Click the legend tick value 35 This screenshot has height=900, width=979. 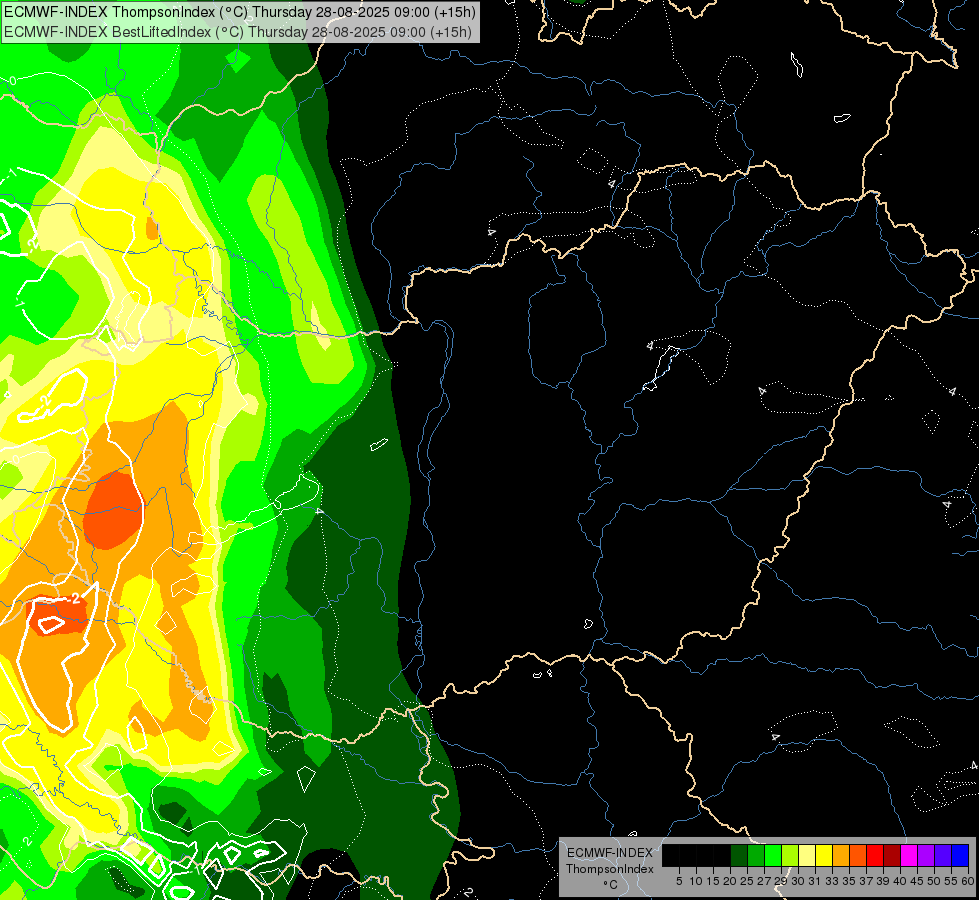click(849, 881)
